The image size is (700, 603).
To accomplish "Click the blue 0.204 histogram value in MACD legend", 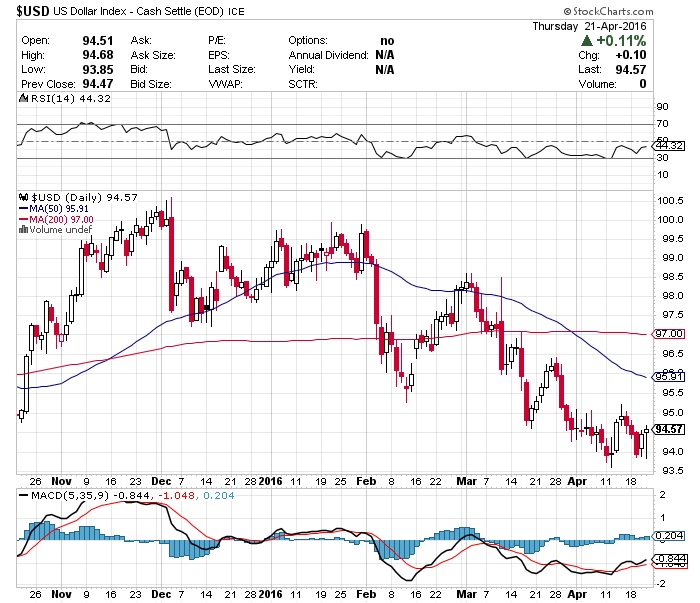I will tap(219, 495).
